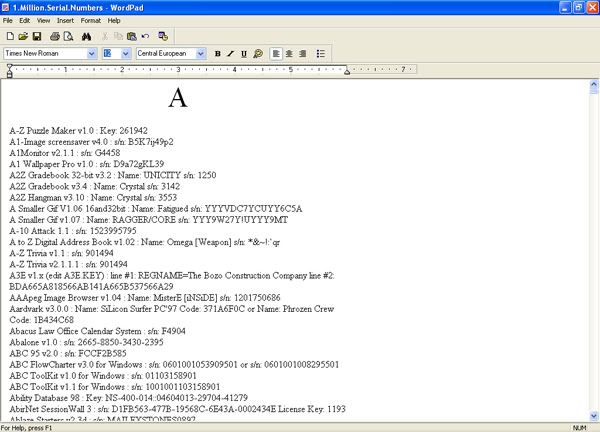Create a new document with the New icon
This screenshot has width=600, height=432.
pyautogui.click(x=10, y=36)
